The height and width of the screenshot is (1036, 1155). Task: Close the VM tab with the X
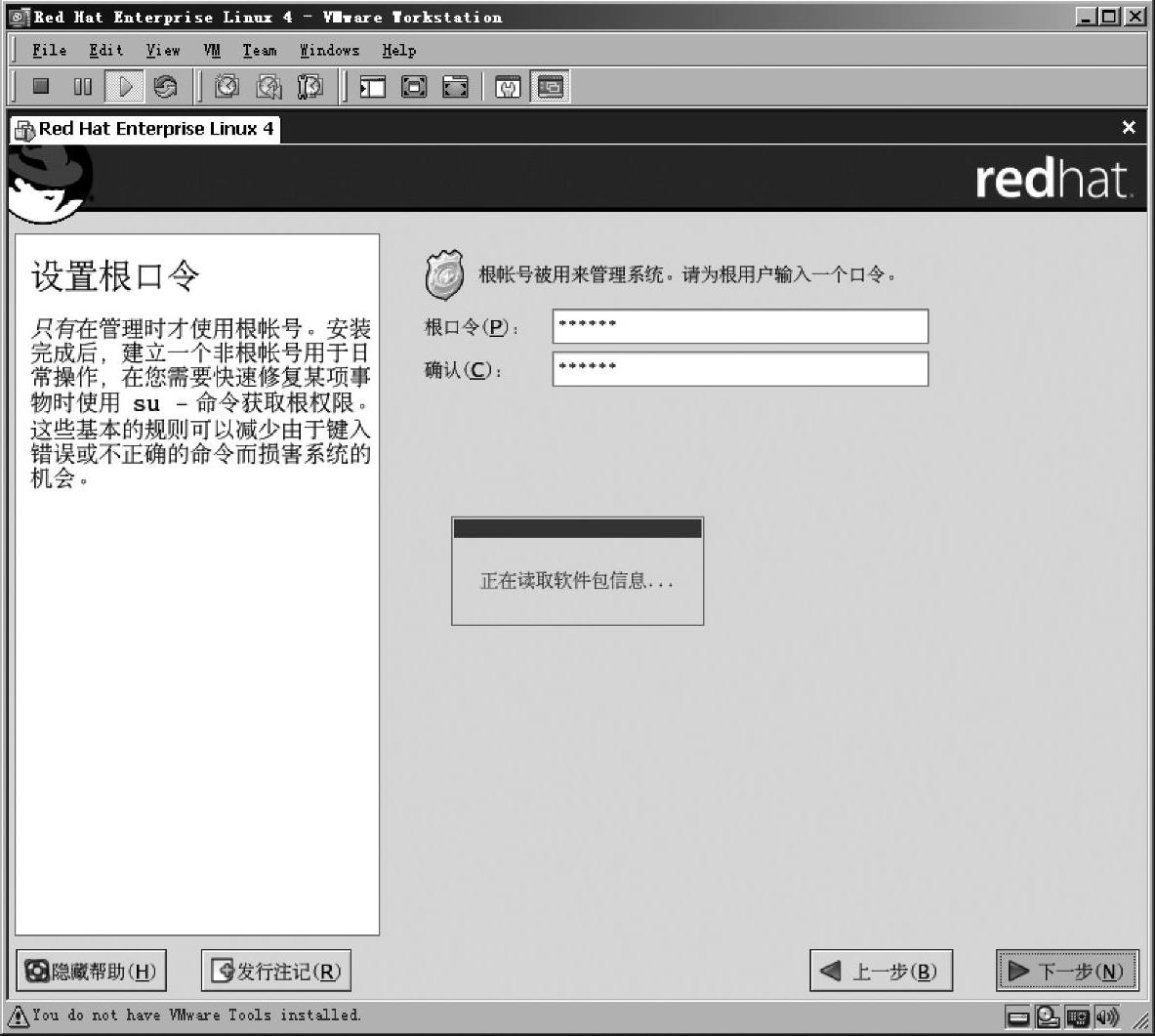pos(1128,128)
